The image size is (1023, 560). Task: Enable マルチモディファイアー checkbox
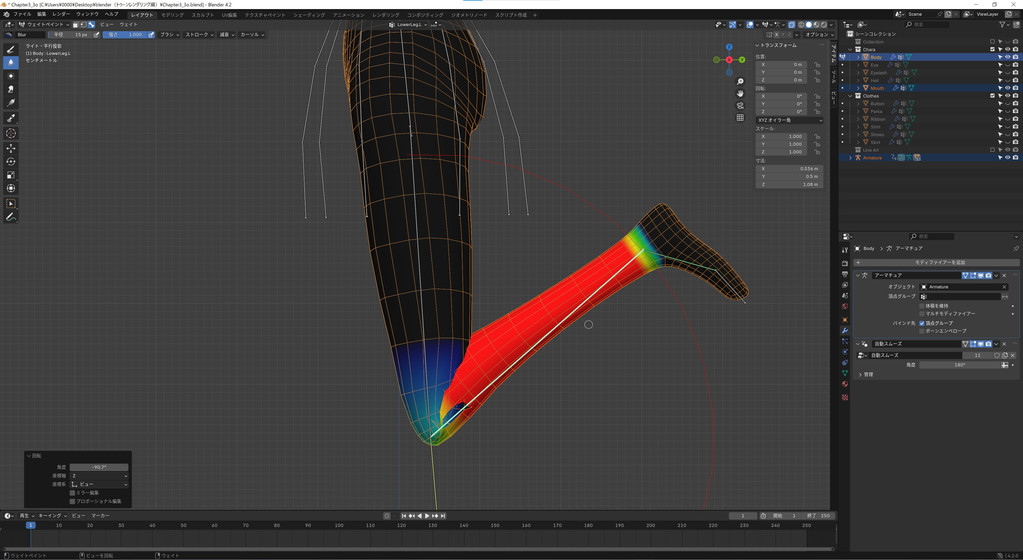pyautogui.click(x=922, y=313)
